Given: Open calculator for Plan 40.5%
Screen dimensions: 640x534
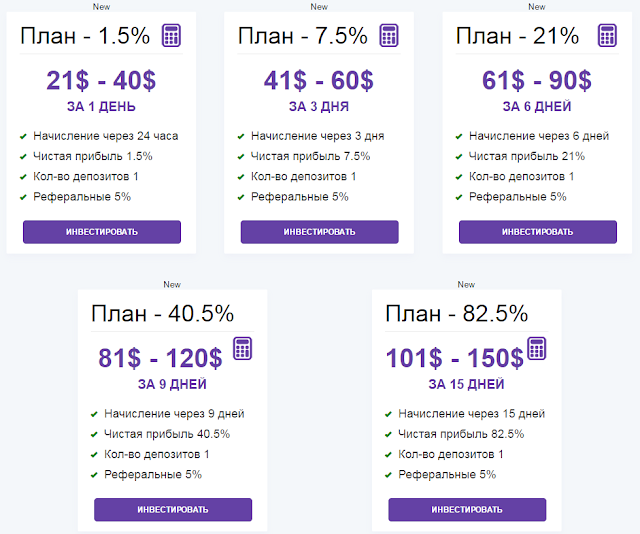Looking at the screenshot, I should (242, 349).
